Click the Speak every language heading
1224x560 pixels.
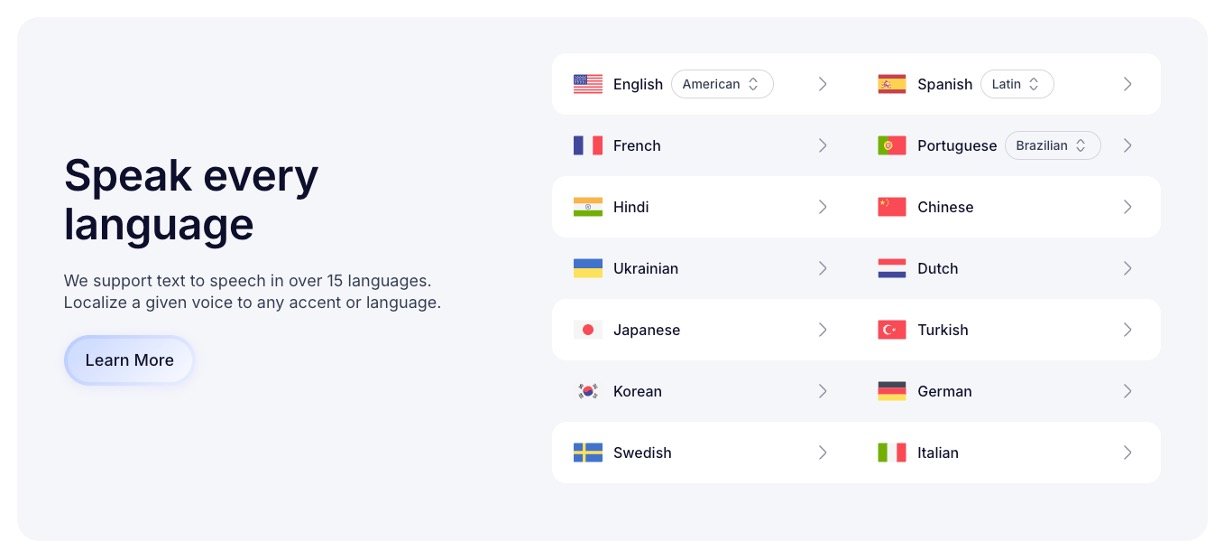191,200
